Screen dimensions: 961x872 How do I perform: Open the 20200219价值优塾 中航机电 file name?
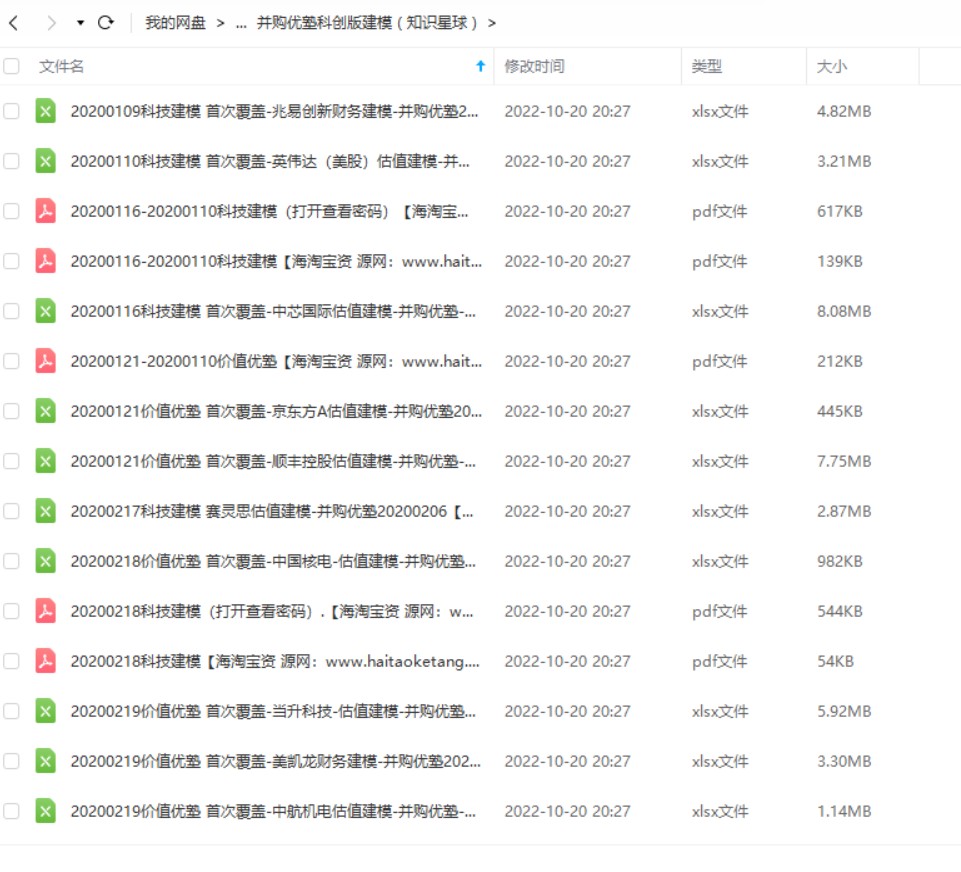[x=273, y=811]
